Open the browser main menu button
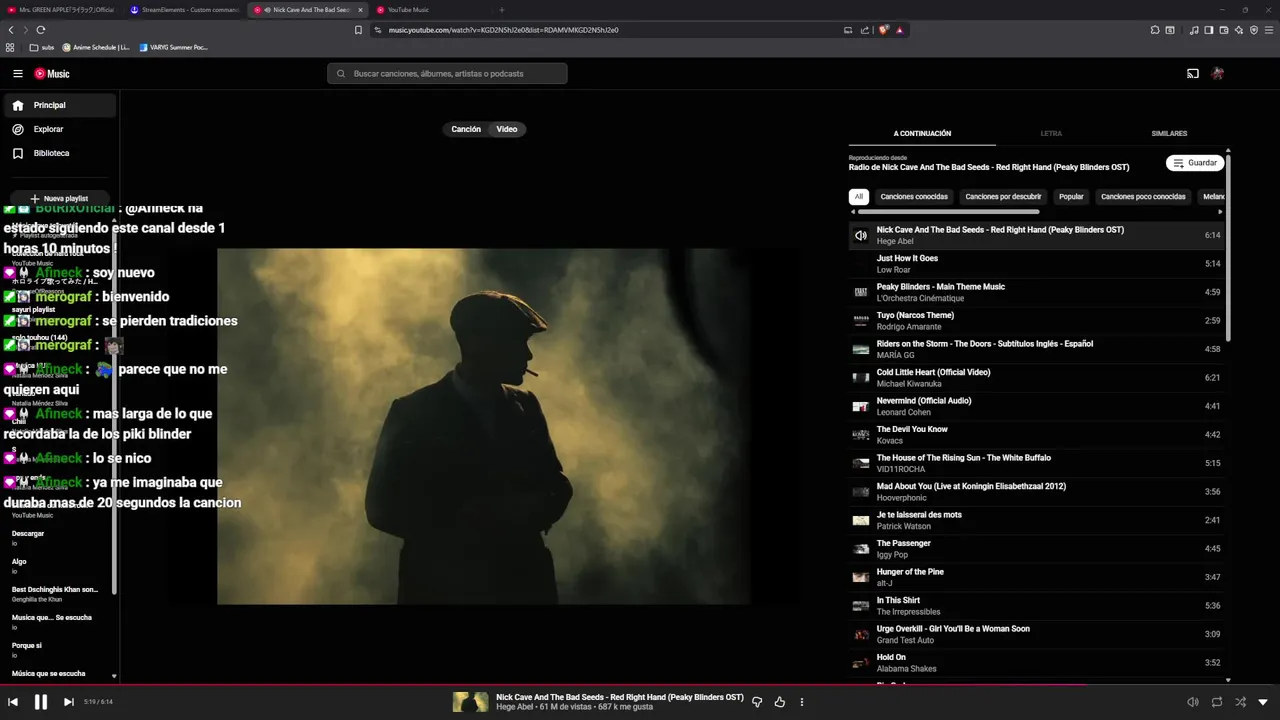This screenshot has height=720, width=1280. (x=1269, y=30)
